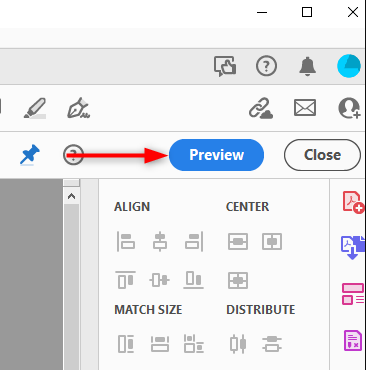Viewport: 366px width, 370px height.
Task: Open the notifications bell
Action: pyautogui.click(x=307, y=66)
